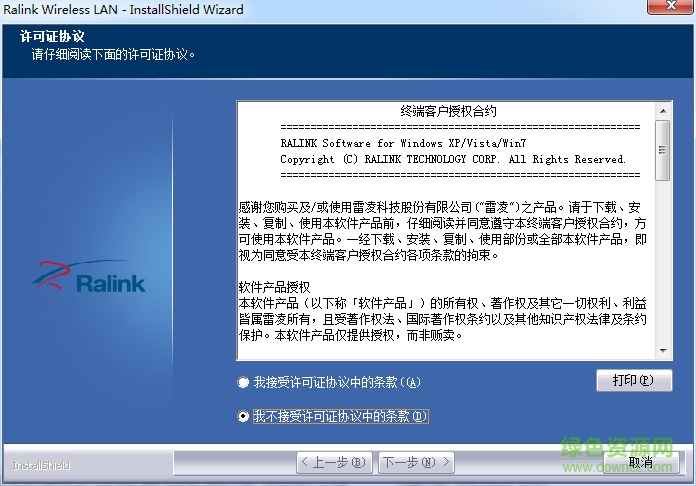Viewport: 696px width, 486px height.
Task: Click the Print (打印) button
Action: pos(634,380)
